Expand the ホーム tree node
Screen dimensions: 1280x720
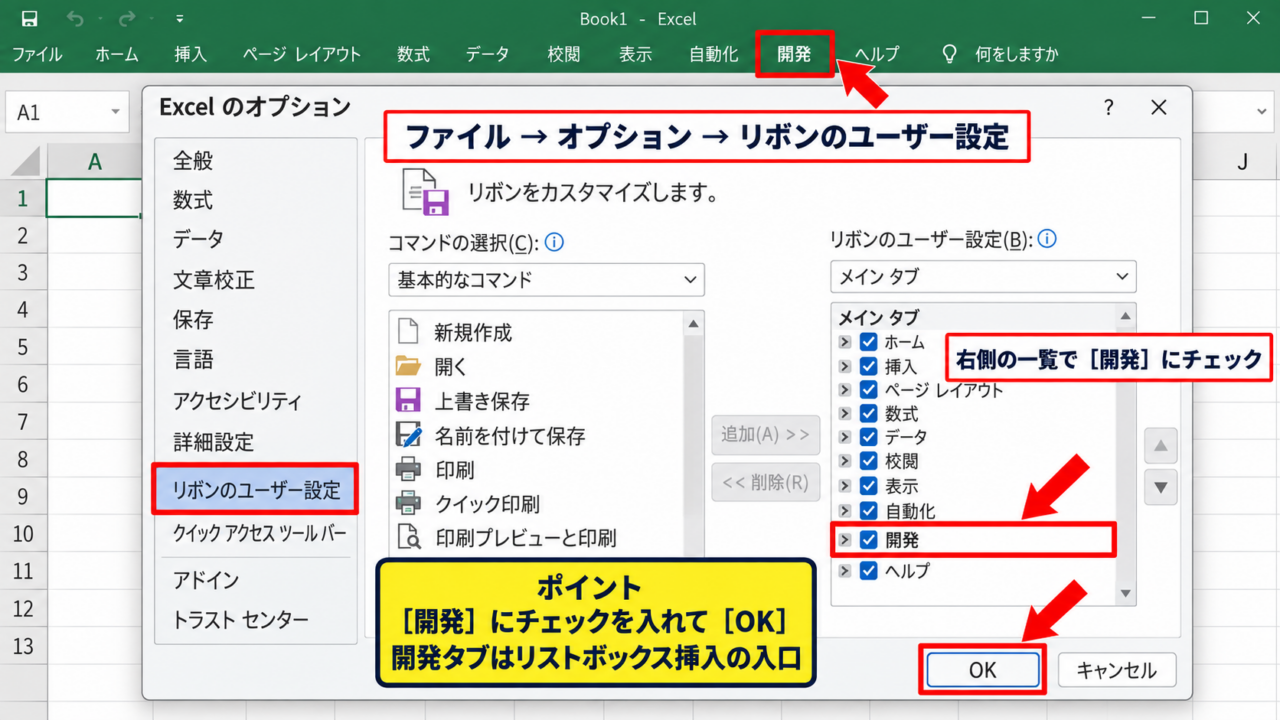845,342
